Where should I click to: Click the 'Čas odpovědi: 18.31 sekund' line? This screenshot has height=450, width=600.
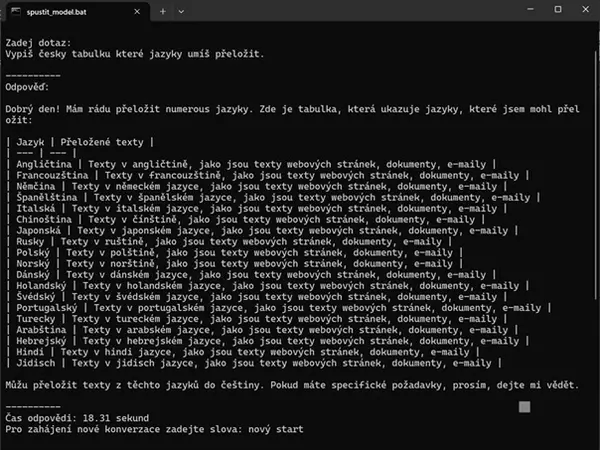(x=77, y=418)
